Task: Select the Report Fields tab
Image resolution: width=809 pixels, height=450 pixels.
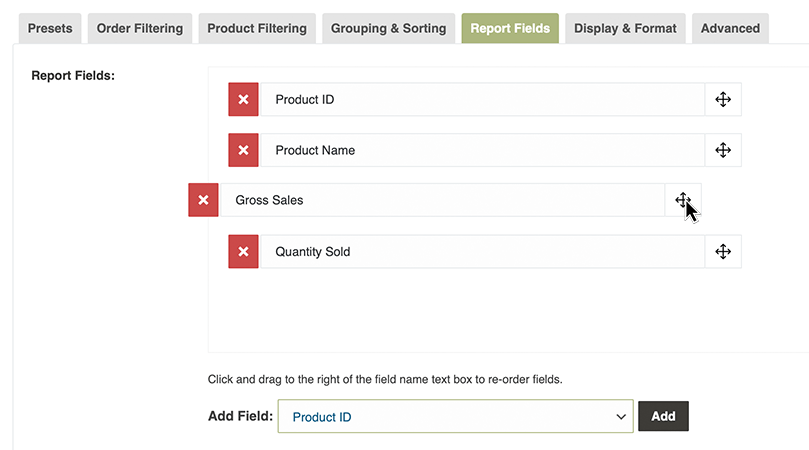Action: tap(510, 28)
